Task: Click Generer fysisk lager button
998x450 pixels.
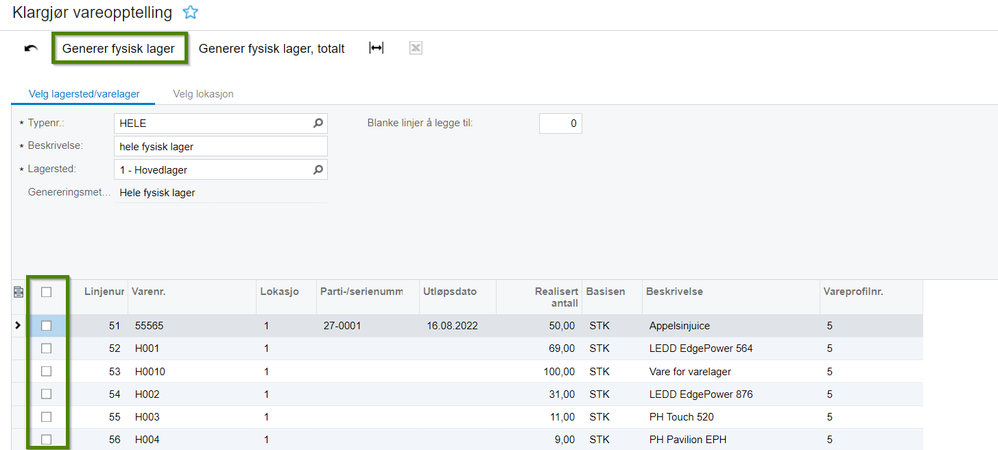Action: click(118, 49)
